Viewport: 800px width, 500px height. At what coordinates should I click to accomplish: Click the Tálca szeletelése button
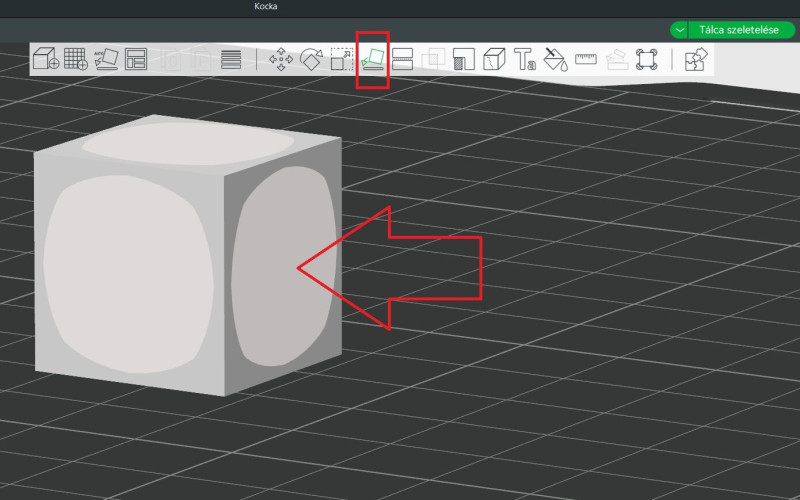(x=741, y=30)
